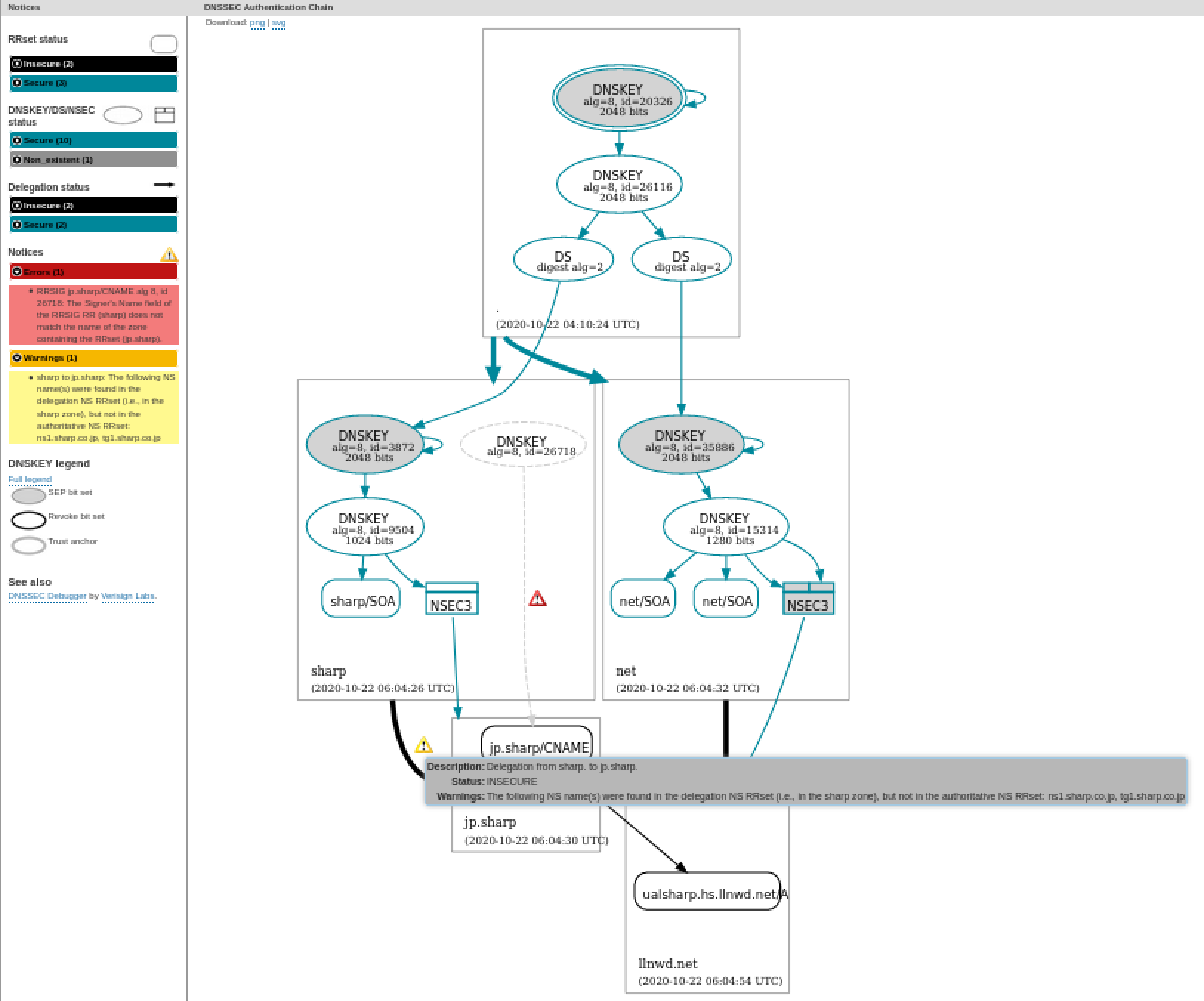This screenshot has width=1204, height=1001.
Task: Select DNSKEY node with id=35886
Action: [x=680, y=446]
